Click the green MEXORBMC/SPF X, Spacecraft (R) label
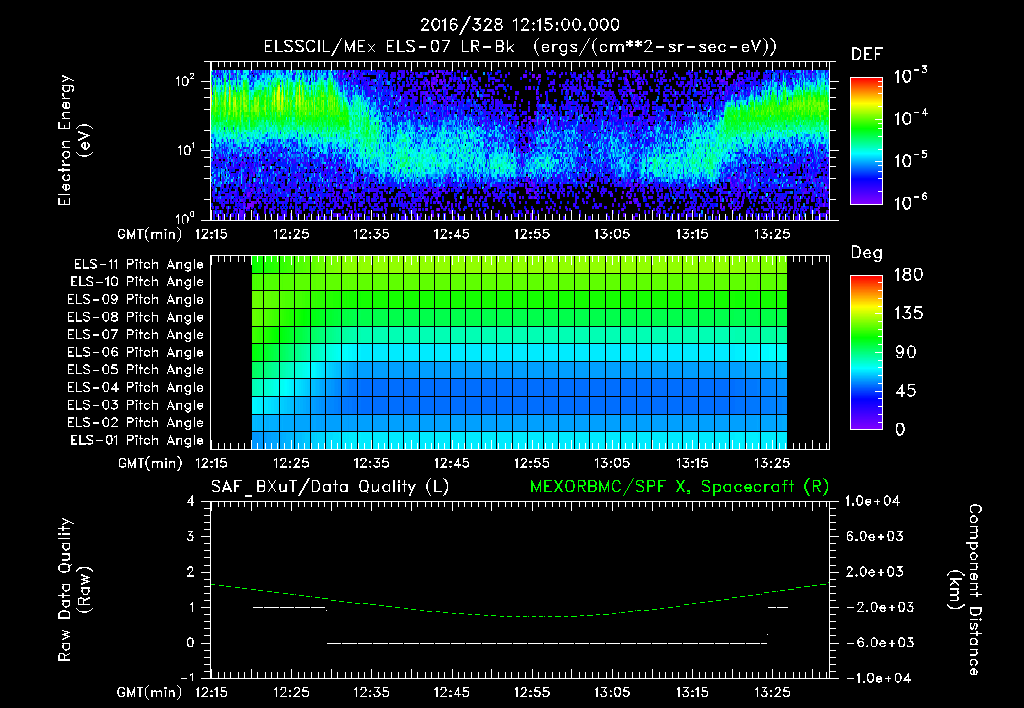This screenshot has height=708, width=1024. pos(679,487)
